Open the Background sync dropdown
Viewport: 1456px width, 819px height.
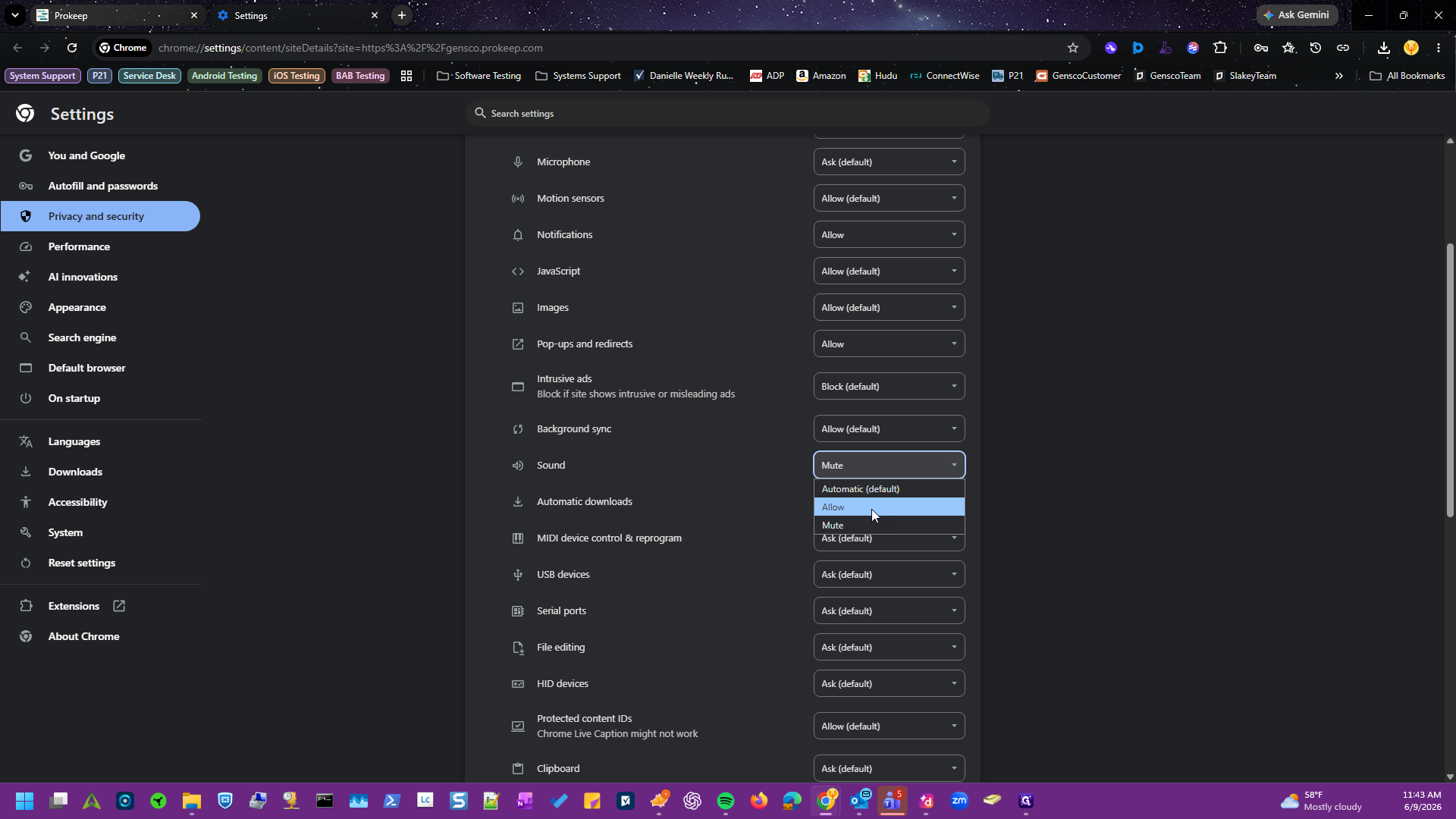click(x=890, y=429)
